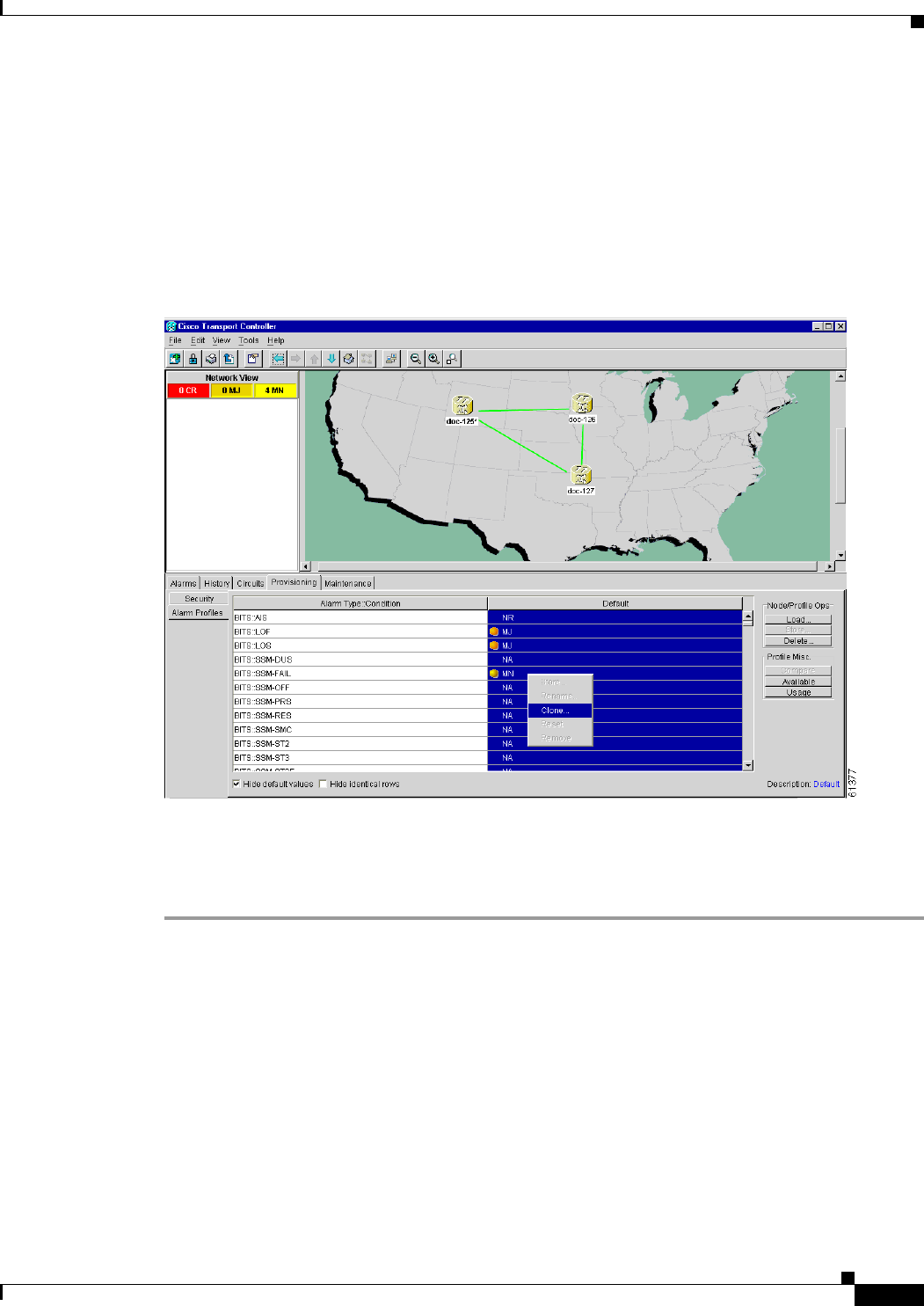The width and height of the screenshot is (924, 1306).
Task: Click the zoom out magnifier icon
Action: coord(416,359)
